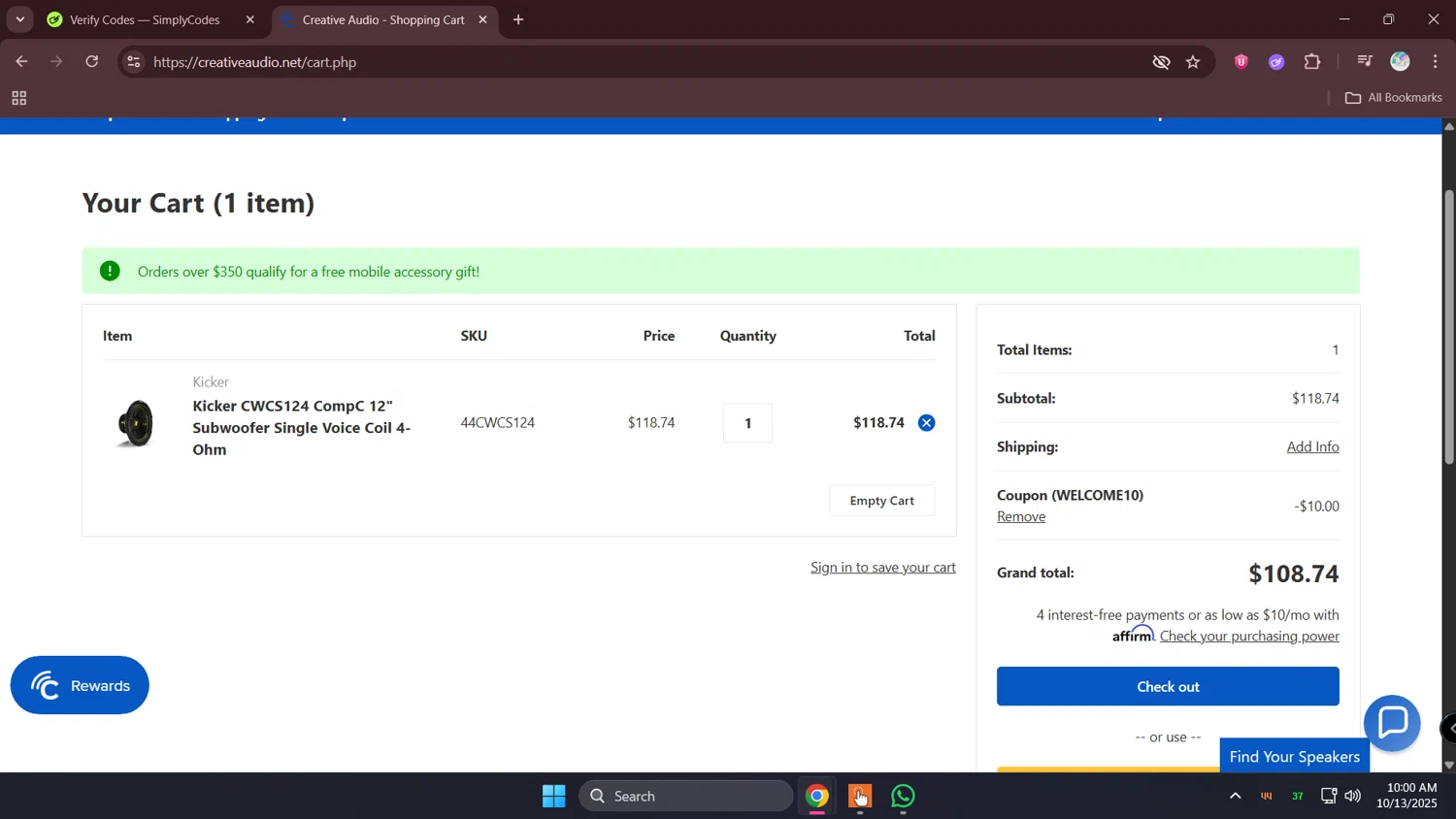
Task: Remove Kicker subwoofer with blue X icon
Action: (x=926, y=423)
